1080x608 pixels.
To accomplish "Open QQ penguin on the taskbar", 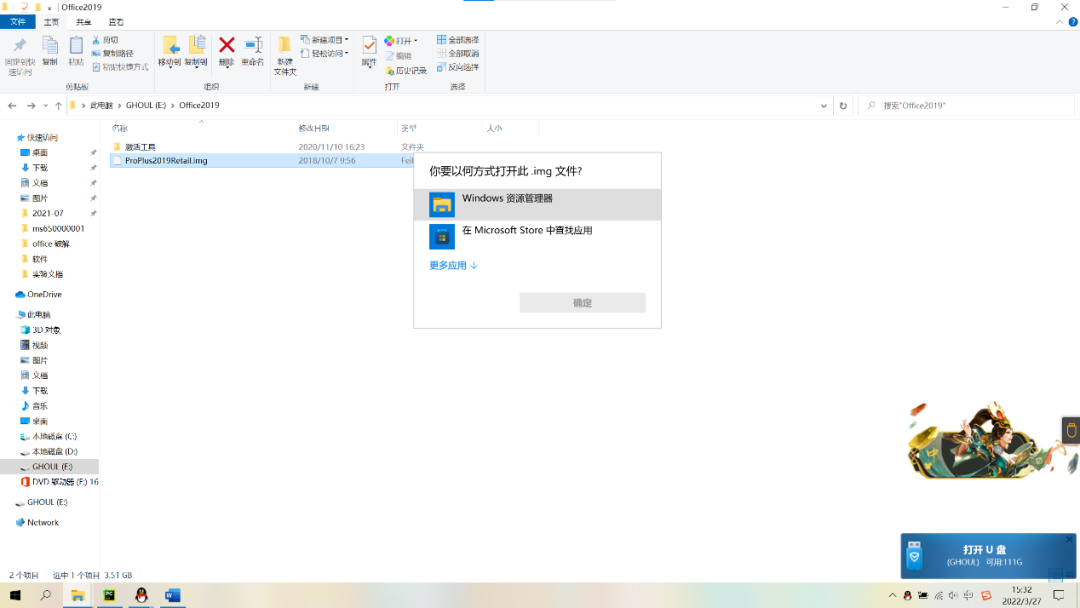I will click(x=141, y=596).
